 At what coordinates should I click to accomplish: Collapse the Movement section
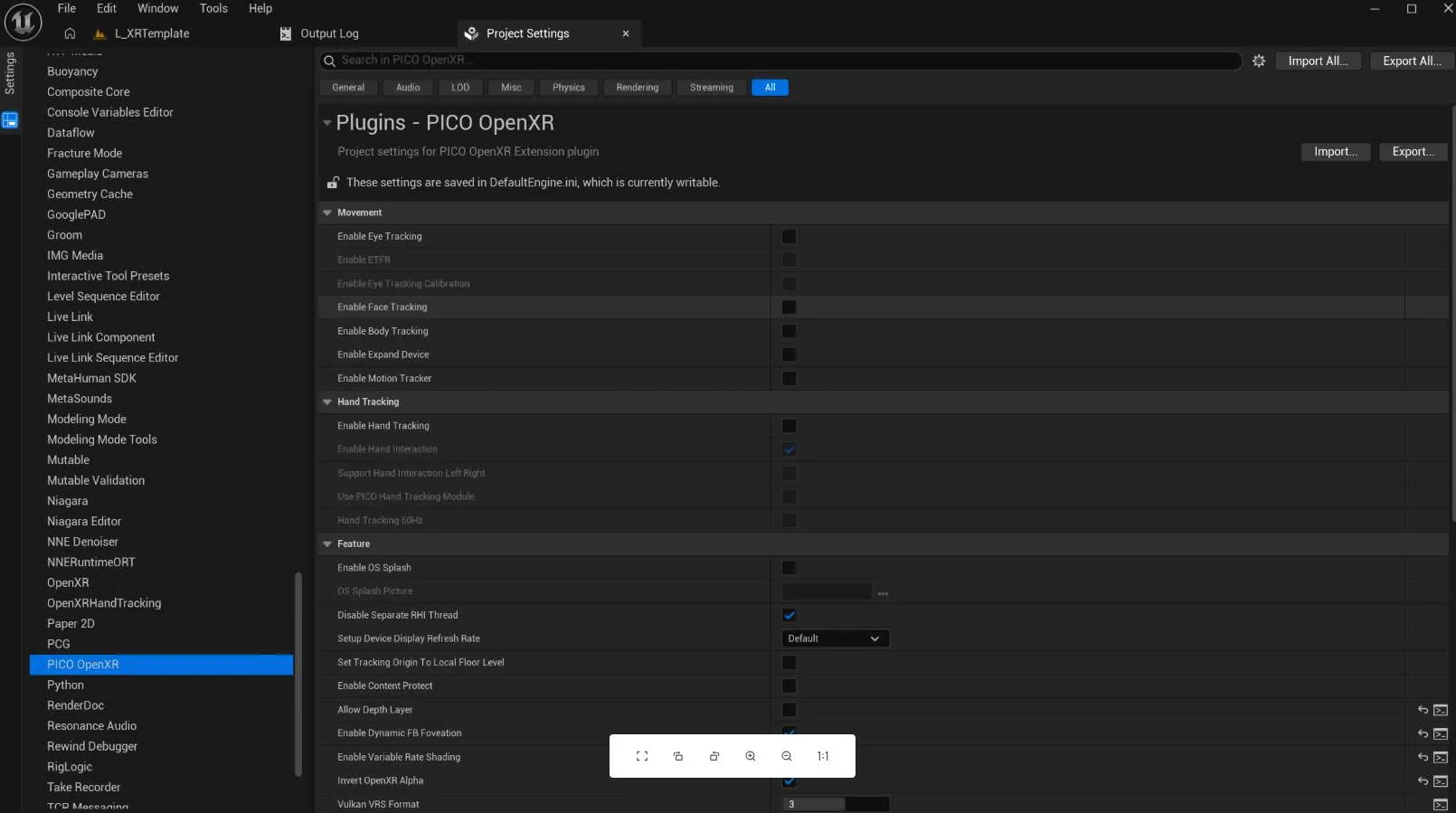coord(327,213)
